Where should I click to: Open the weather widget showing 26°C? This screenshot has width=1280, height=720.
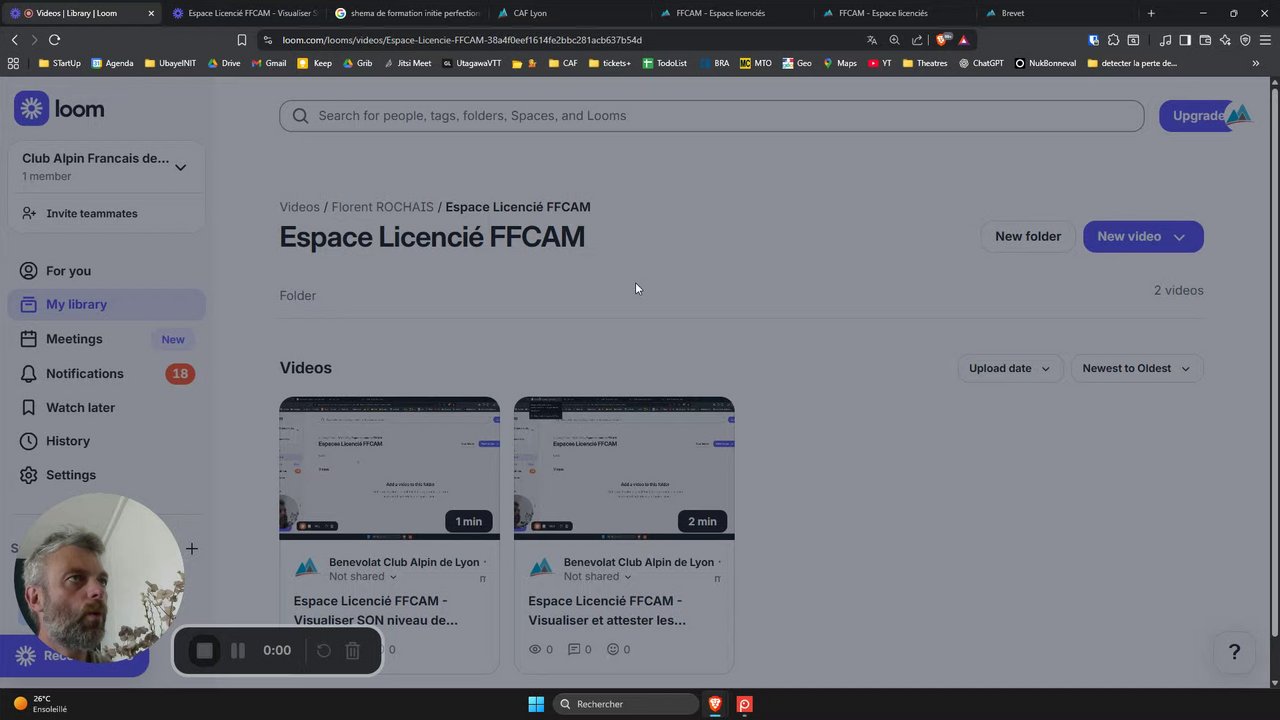(40, 704)
